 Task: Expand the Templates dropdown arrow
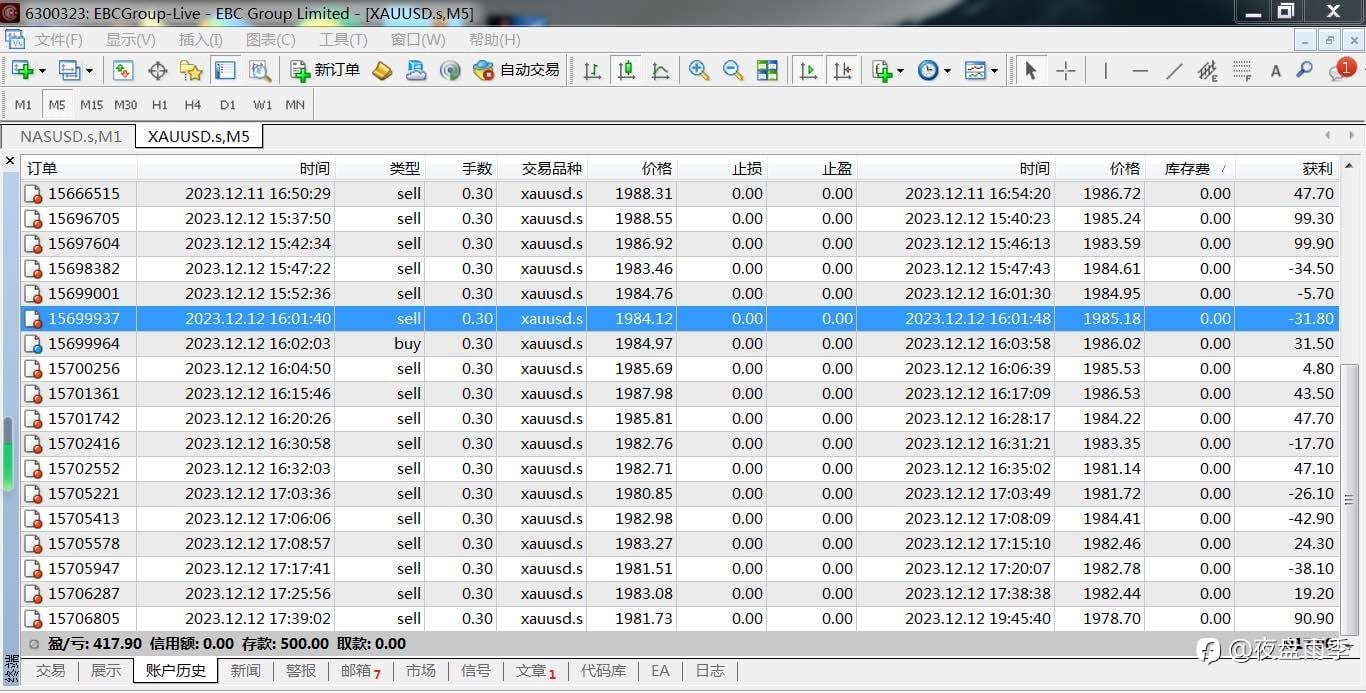[x=994, y=71]
